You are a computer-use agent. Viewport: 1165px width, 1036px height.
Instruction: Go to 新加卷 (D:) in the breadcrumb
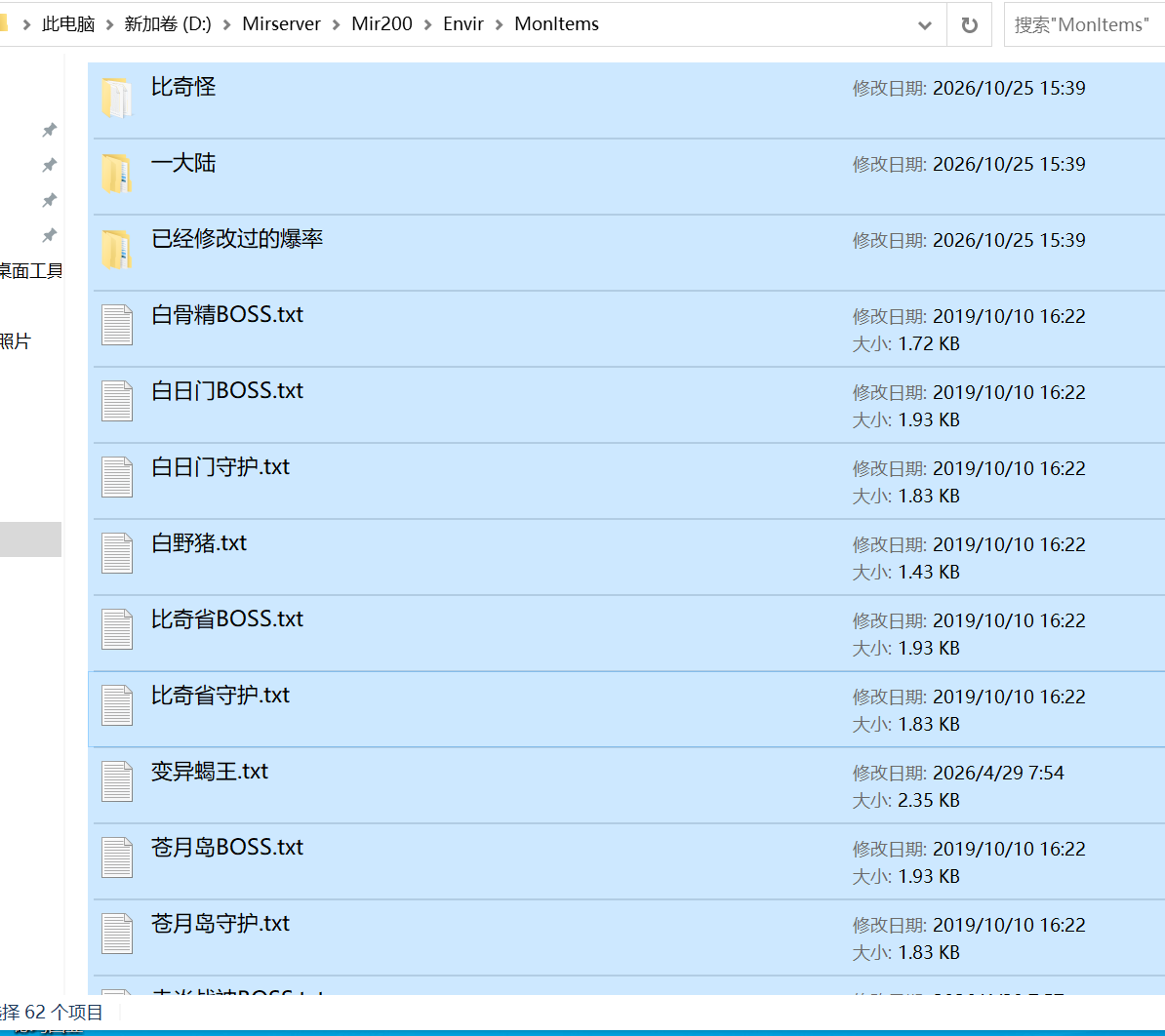click(168, 24)
